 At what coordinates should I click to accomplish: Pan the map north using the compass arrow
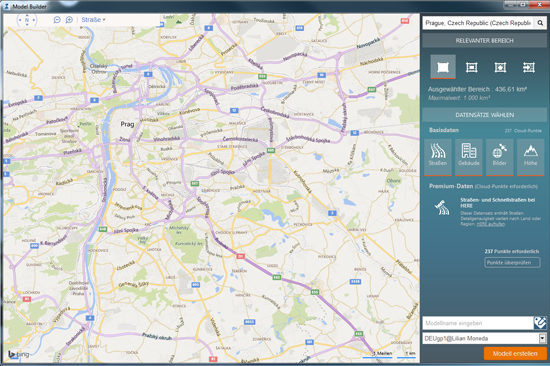pyautogui.click(x=27, y=15)
